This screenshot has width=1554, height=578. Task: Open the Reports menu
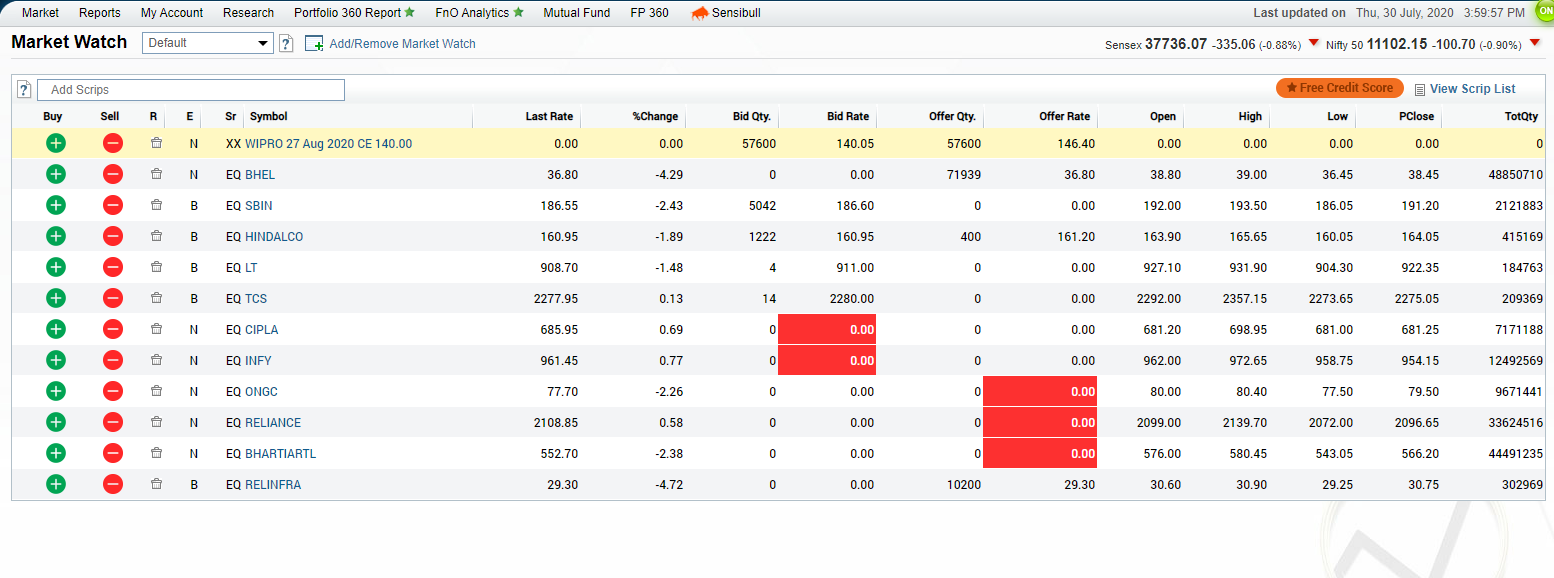point(99,13)
